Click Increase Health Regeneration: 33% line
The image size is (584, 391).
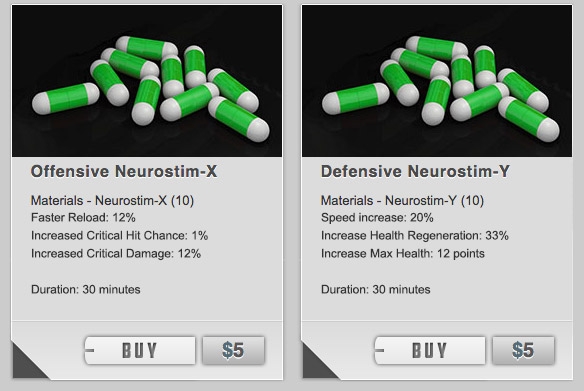click(x=415, y=235)
